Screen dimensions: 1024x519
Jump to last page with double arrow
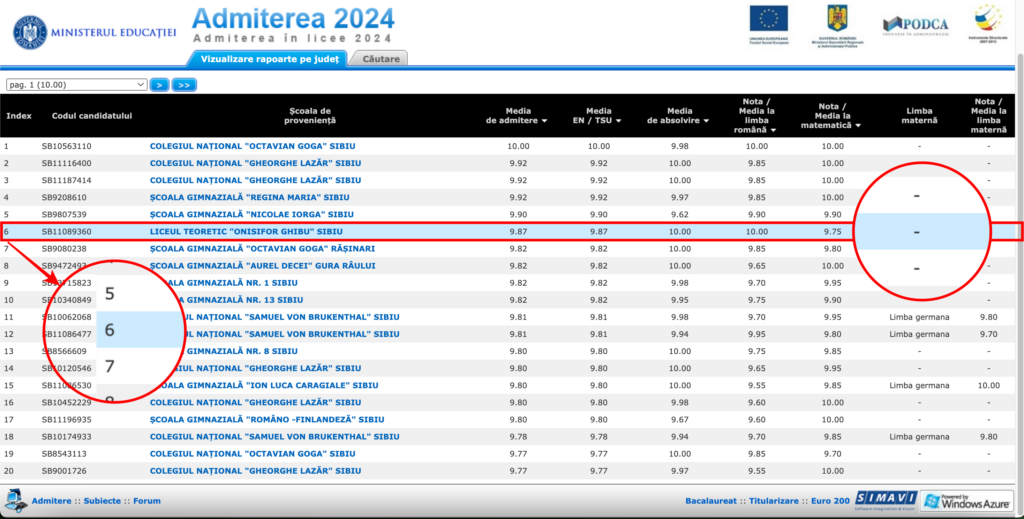point(184,85)
